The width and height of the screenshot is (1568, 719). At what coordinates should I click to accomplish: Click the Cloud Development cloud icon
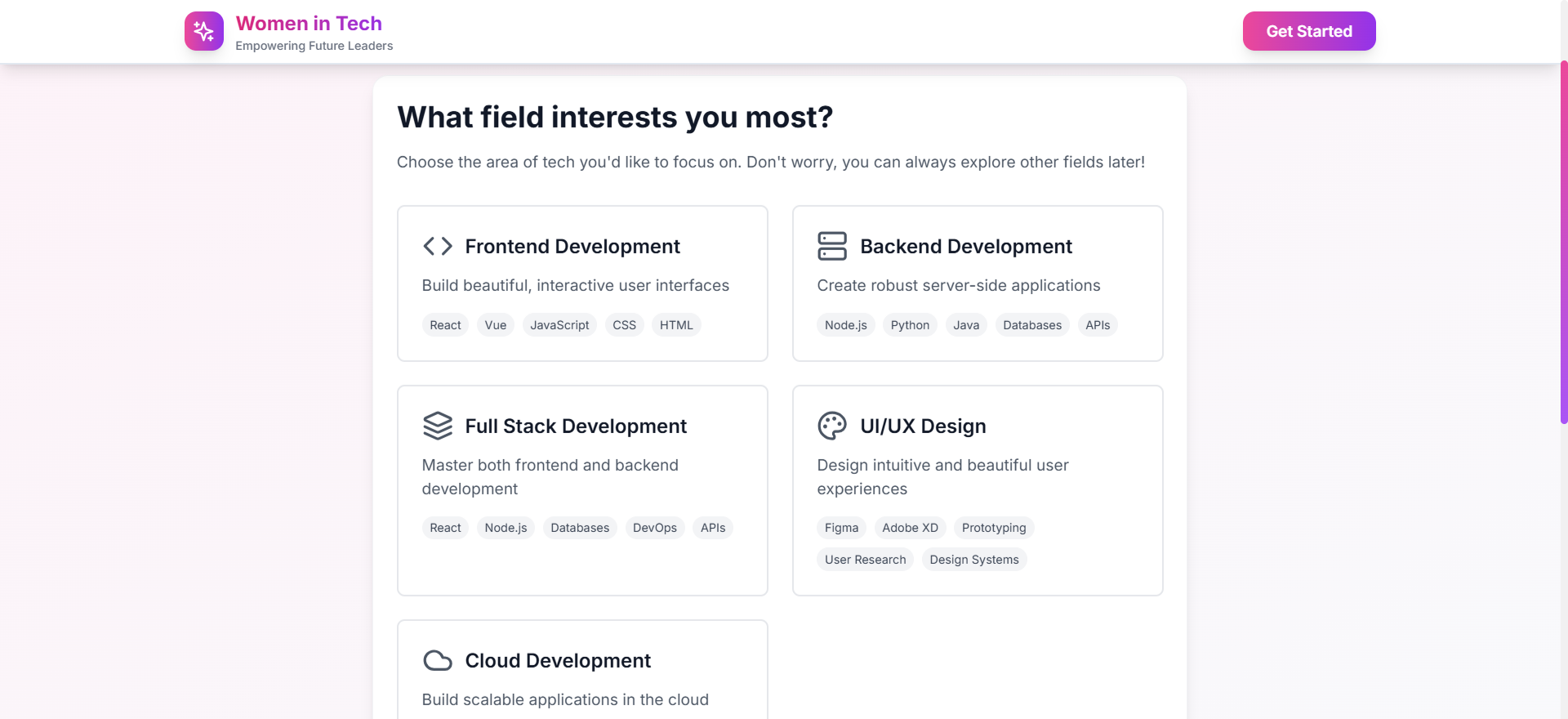[438, 660]
